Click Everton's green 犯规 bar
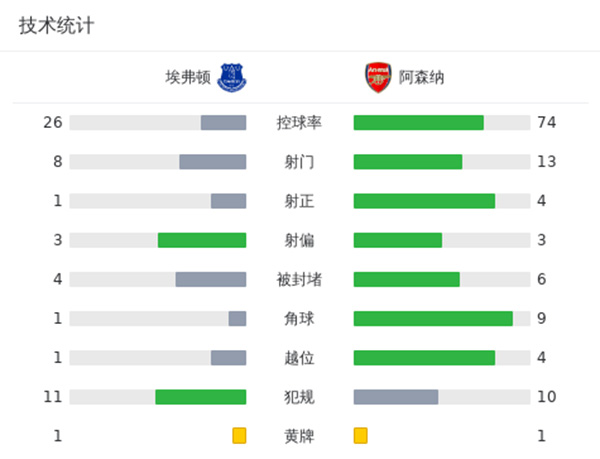 200,397
